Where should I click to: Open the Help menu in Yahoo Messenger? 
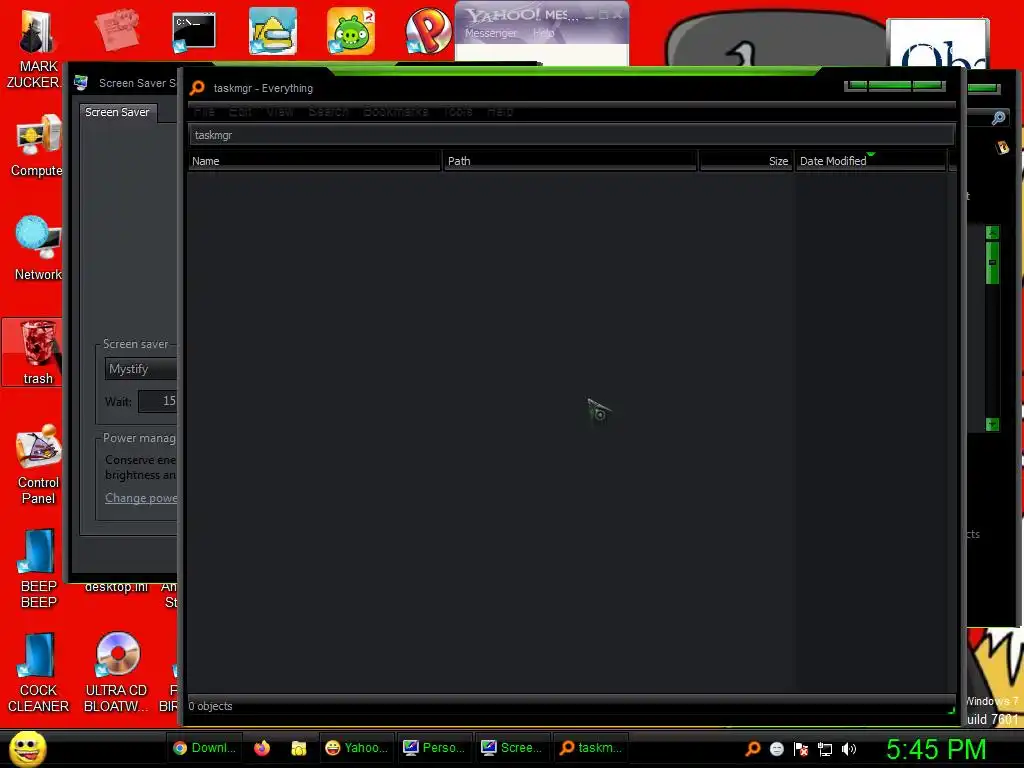click(x=543, y=33)
